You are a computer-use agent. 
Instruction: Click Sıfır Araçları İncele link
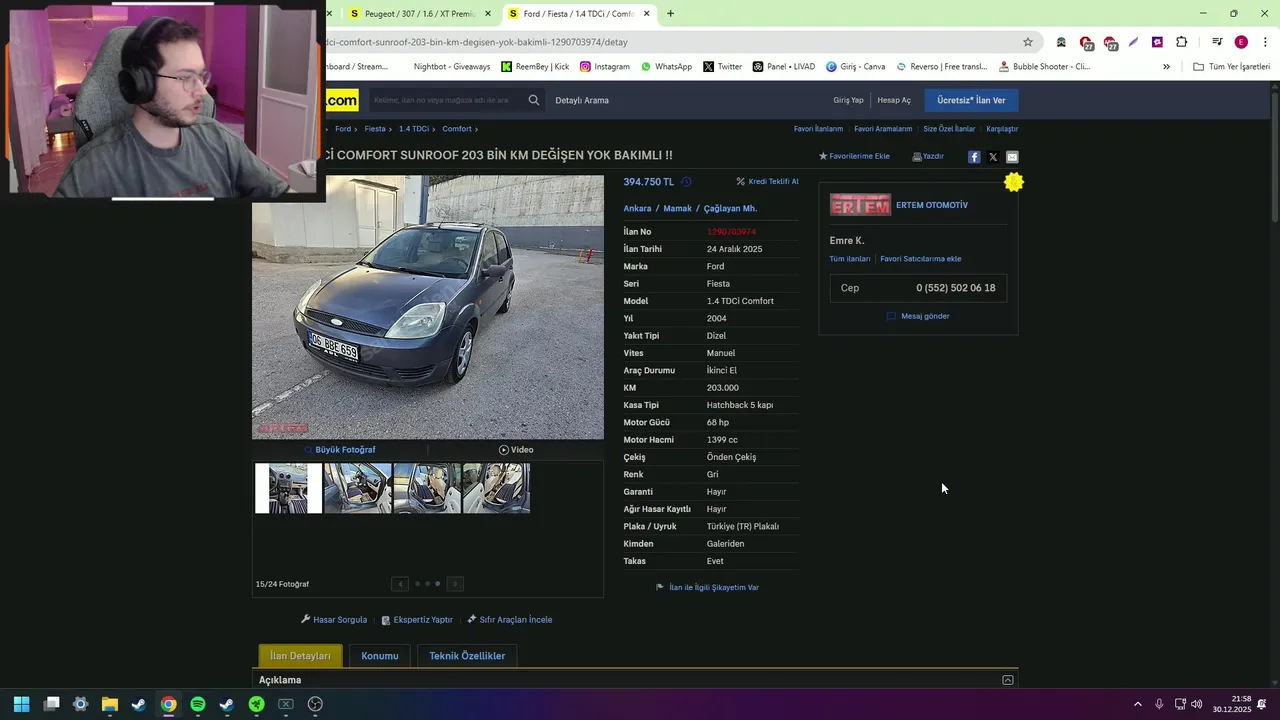click(510, 620)
